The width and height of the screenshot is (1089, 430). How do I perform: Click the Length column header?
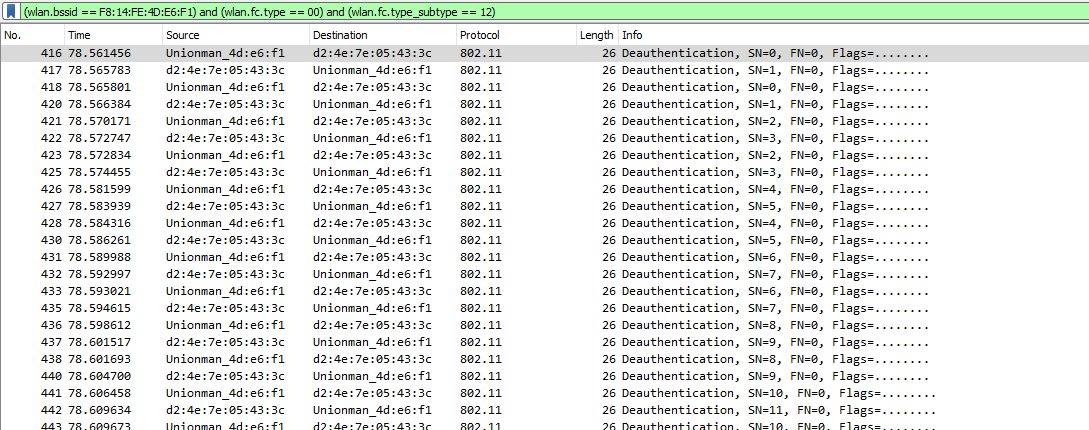597,35
